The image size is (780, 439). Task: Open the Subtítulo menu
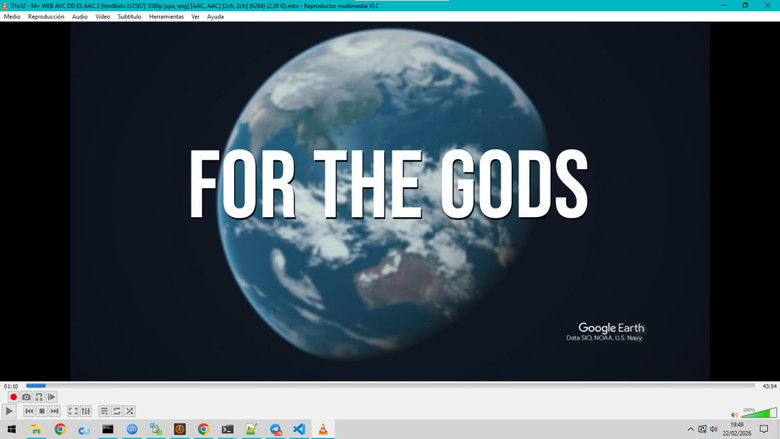(129, 17)
